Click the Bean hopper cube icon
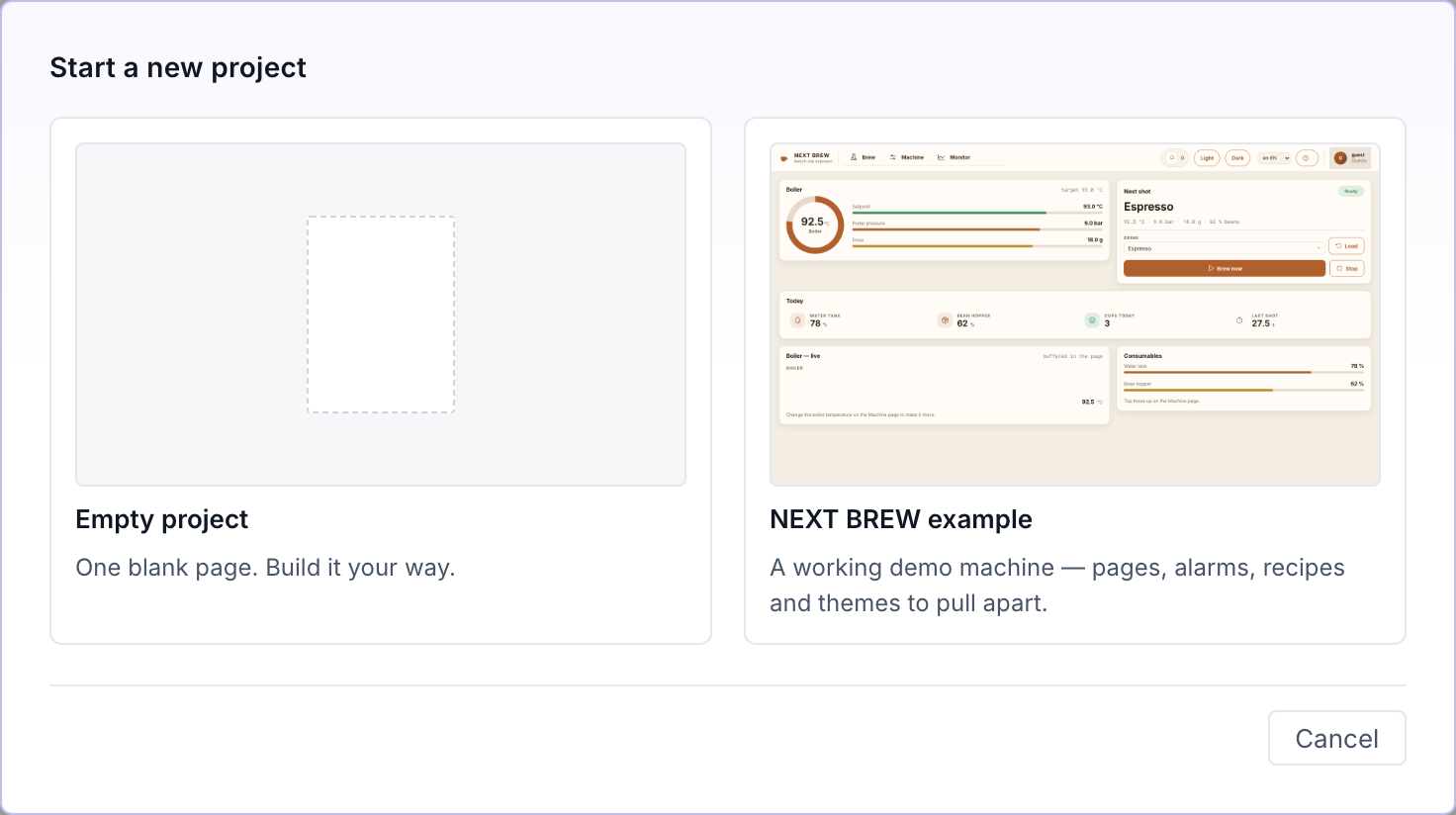 click(x=945, y=319)
